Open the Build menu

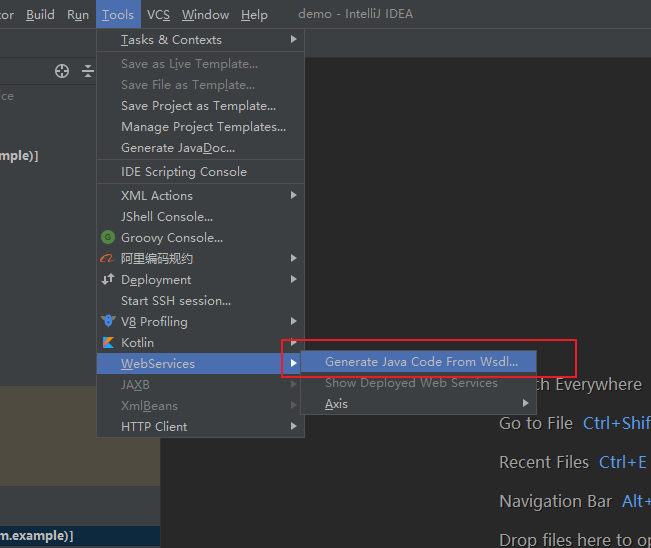click(x=40, y=15)
